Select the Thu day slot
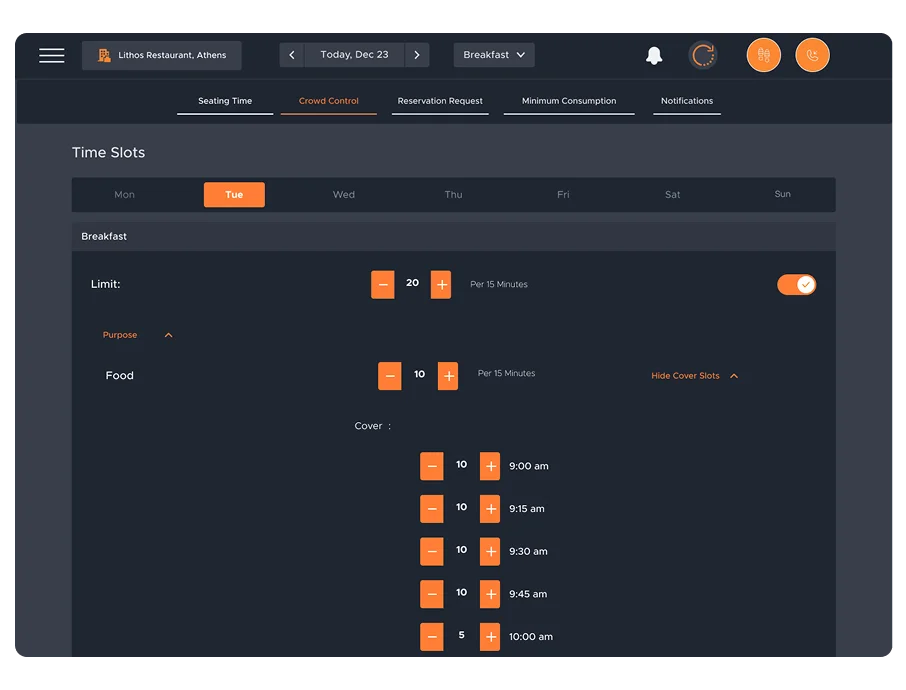The width and height of the screenshot is (906, 690). 454,195
